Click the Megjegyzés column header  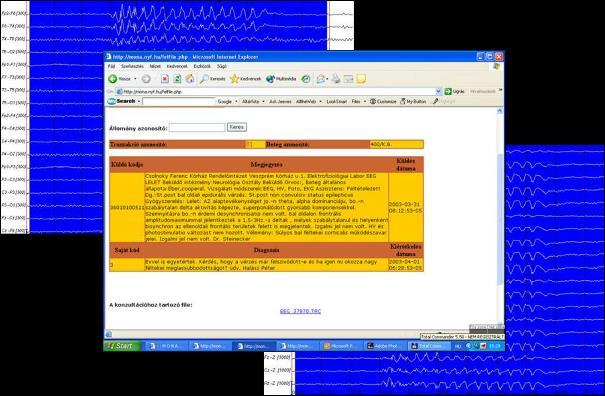tap(266, 165)
